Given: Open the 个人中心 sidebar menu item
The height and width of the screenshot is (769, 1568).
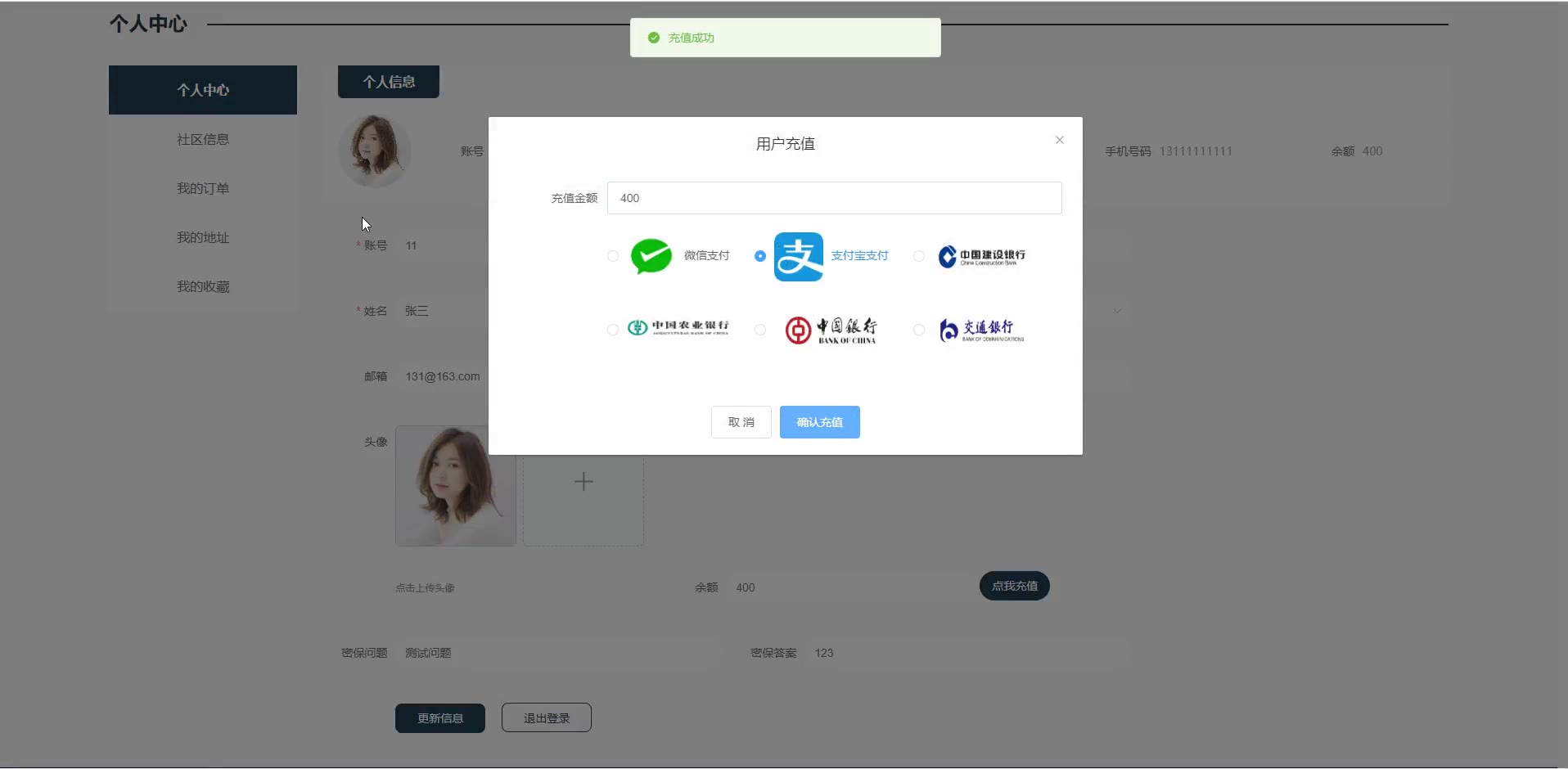Looking at the screenshot, I should (x=203, y=90).
